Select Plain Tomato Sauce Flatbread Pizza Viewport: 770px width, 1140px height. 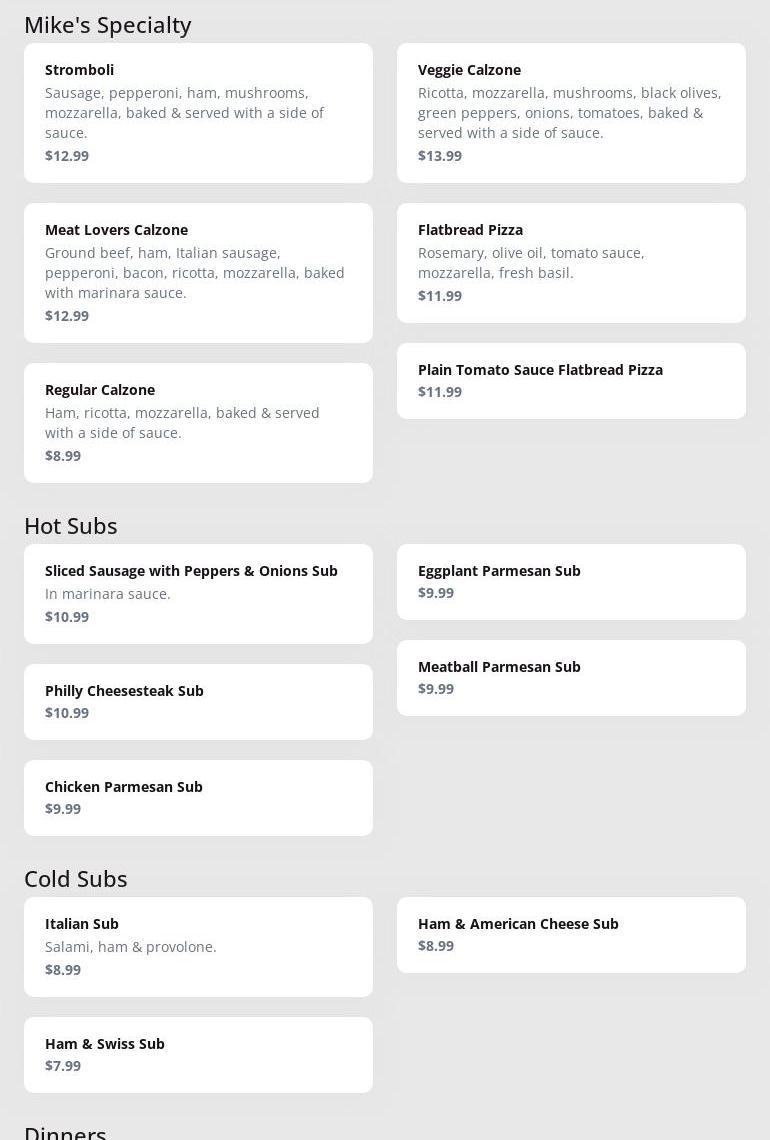571,380
